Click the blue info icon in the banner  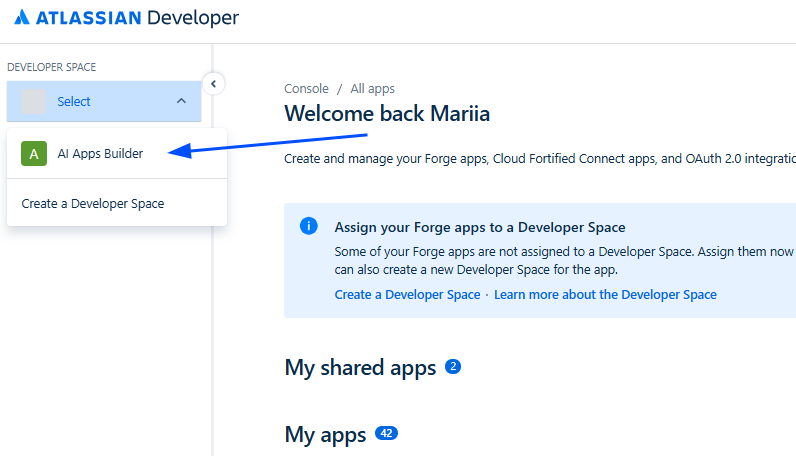309,226
